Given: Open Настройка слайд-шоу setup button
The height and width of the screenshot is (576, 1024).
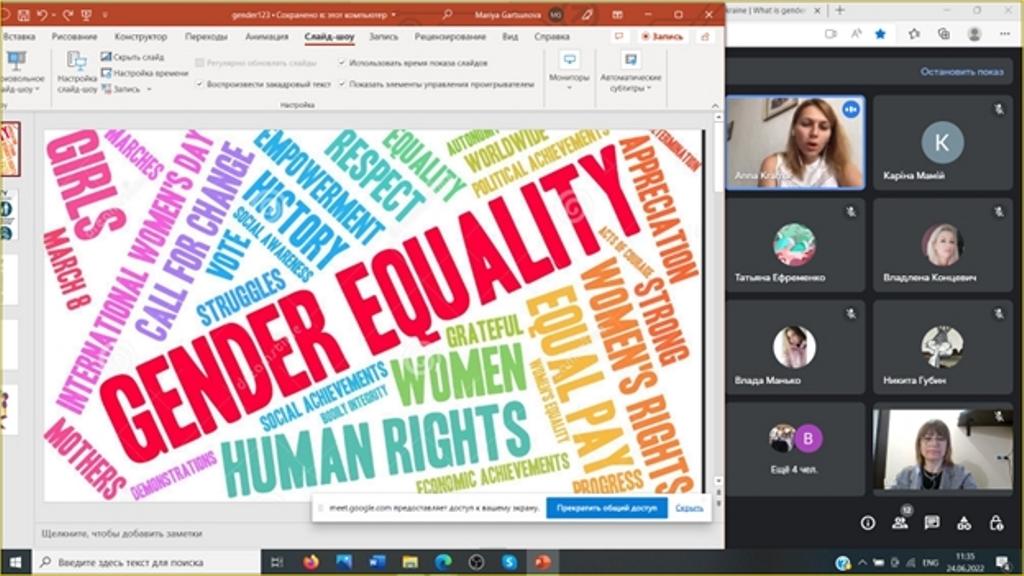Looking at the screenshot, I should (x=77, y=73).
